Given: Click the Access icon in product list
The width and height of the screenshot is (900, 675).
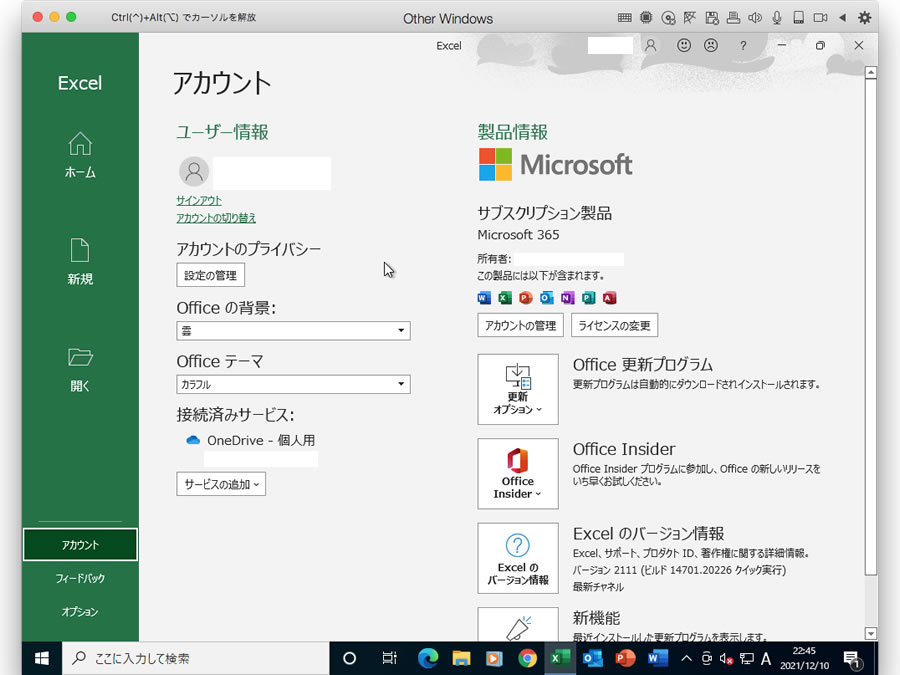Looking at the screenshot, I should tap(610, 297).
